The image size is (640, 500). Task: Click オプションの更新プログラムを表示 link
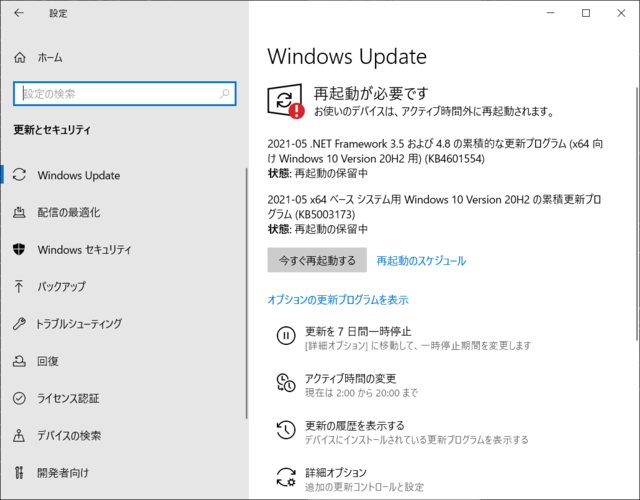click(x=338, y=300)
